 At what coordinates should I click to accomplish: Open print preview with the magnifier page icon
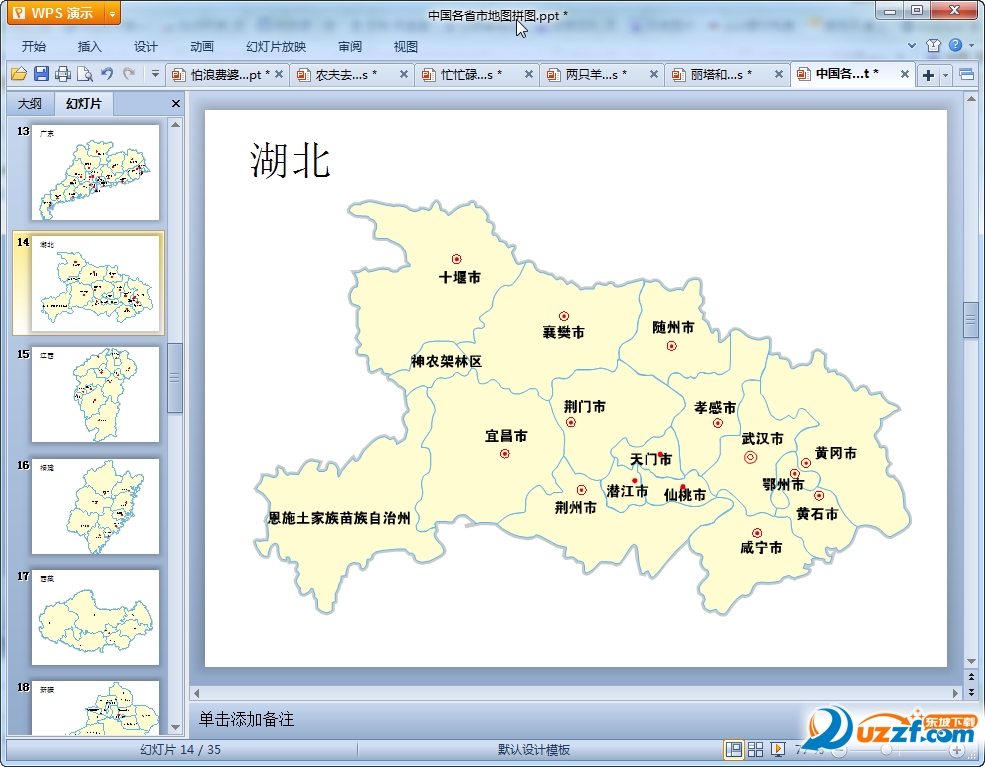click(85, 74)
